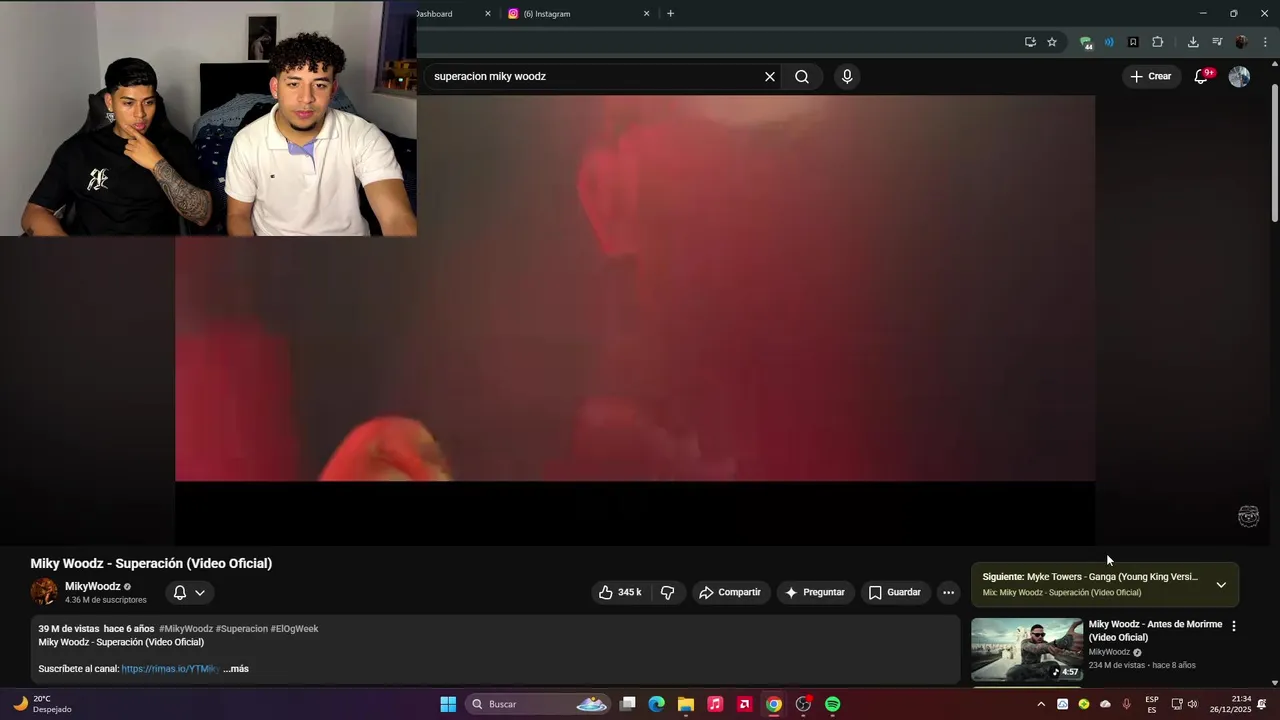Viewport: 1280px width, 720px height.
Task: Click the Preguntar button
Action: pyautogui.click(x=816, y=592)
